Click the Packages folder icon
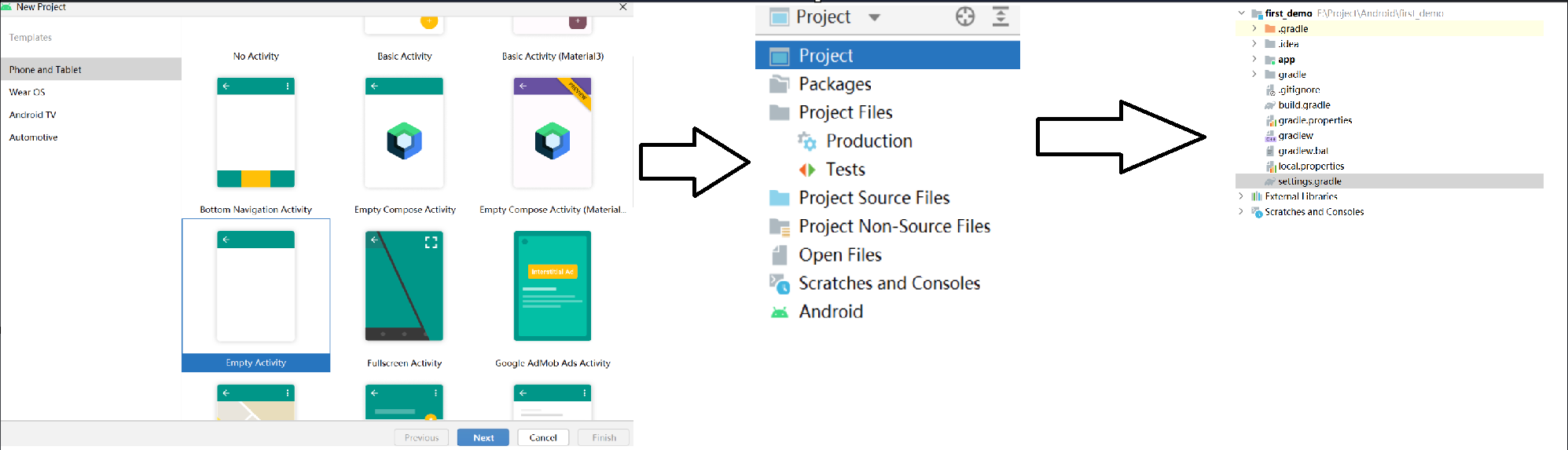The width and height of the screenshot is (1568, 450). point(780,84)
